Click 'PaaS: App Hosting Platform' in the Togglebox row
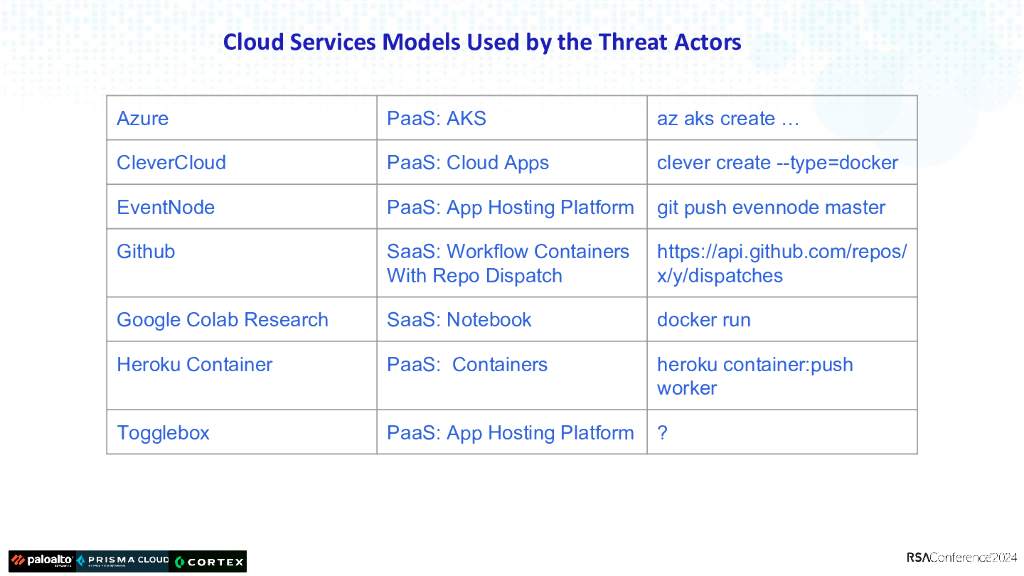The image size is (1024, 576). [x=510, y=432]
